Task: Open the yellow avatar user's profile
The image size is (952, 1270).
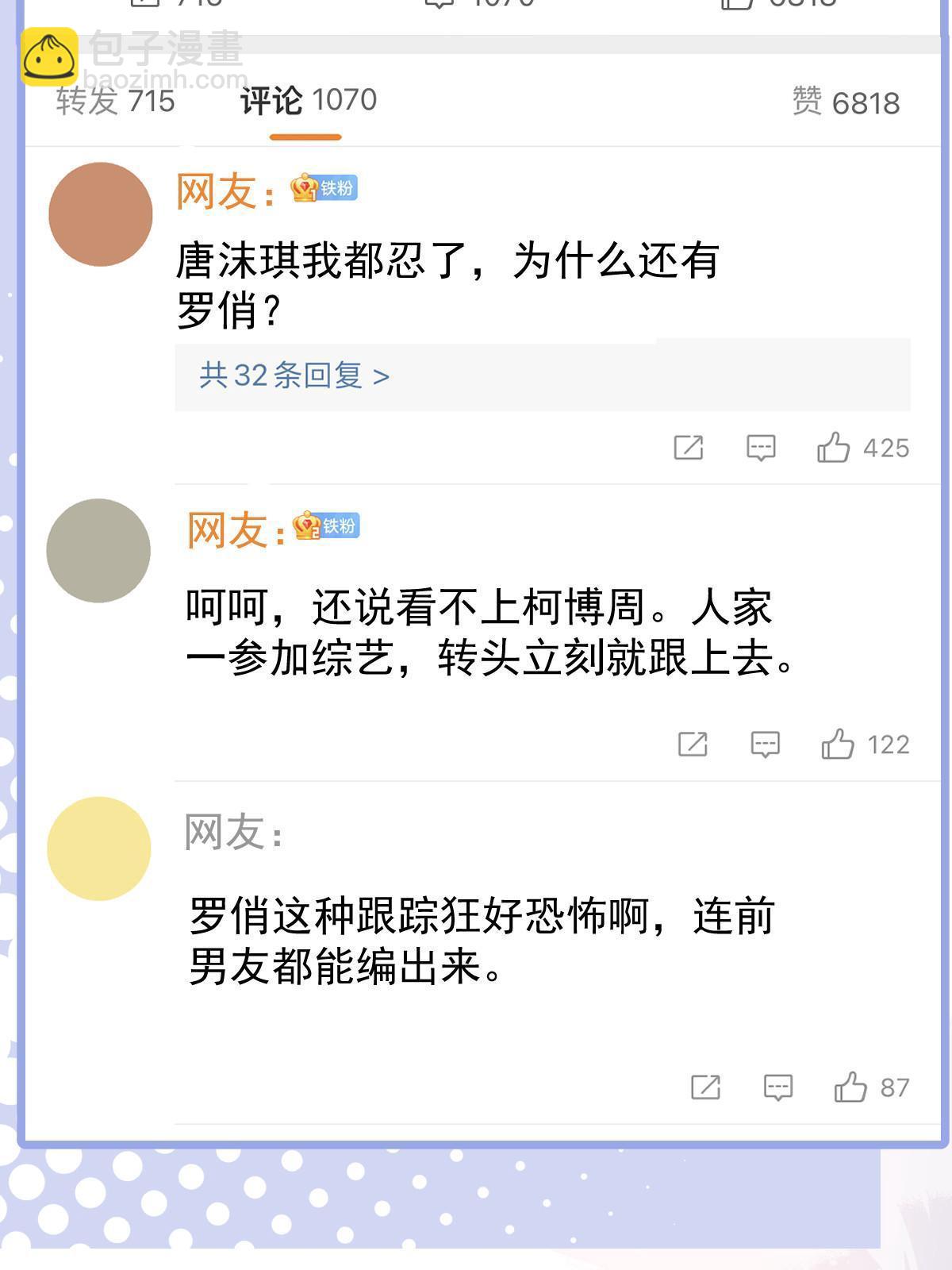Action: [x=98, y=849]
